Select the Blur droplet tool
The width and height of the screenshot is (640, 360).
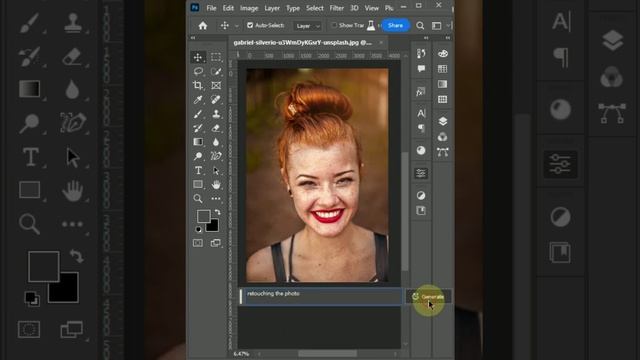click(216, 142)
